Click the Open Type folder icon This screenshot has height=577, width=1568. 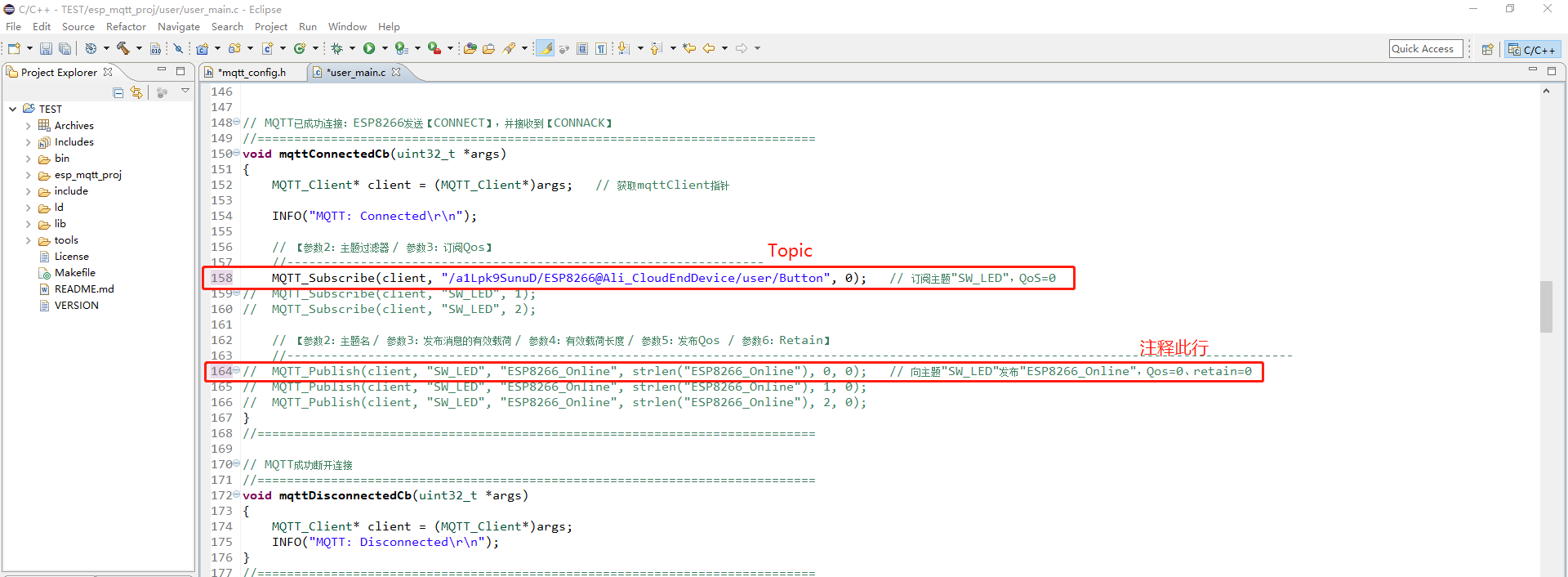coord(488,48)
